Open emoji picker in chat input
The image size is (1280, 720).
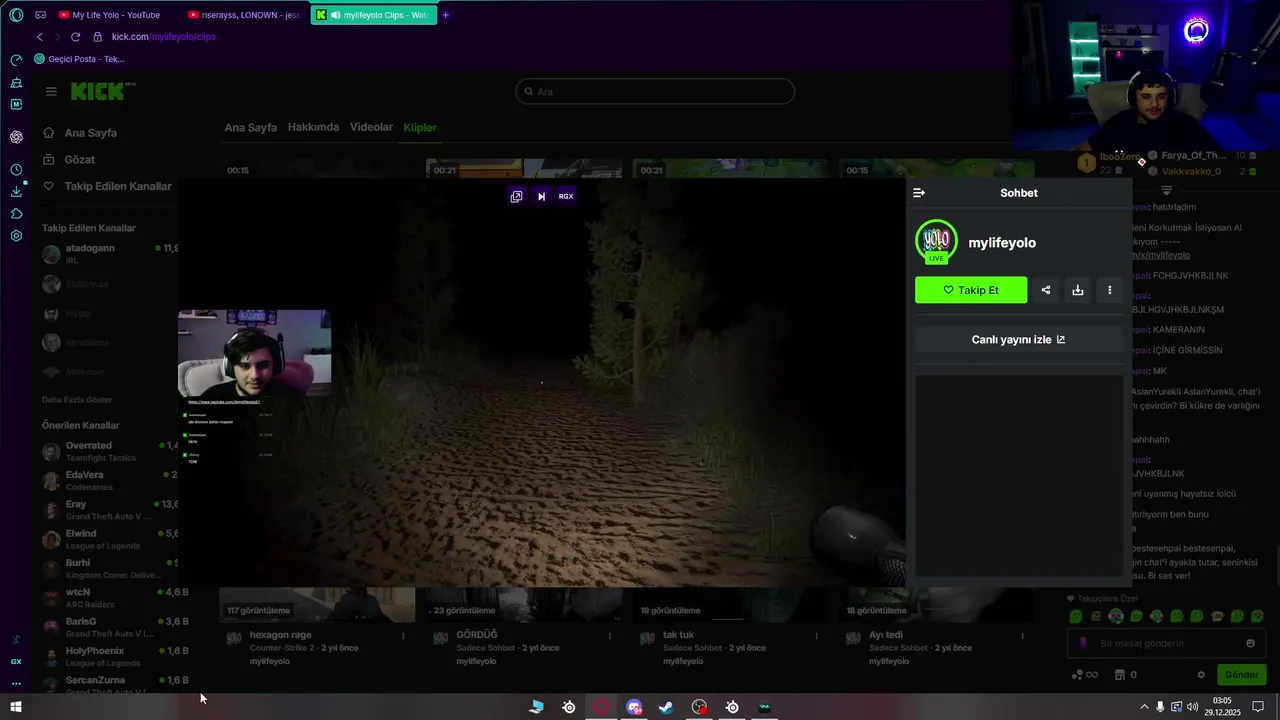pos(1250,643)
